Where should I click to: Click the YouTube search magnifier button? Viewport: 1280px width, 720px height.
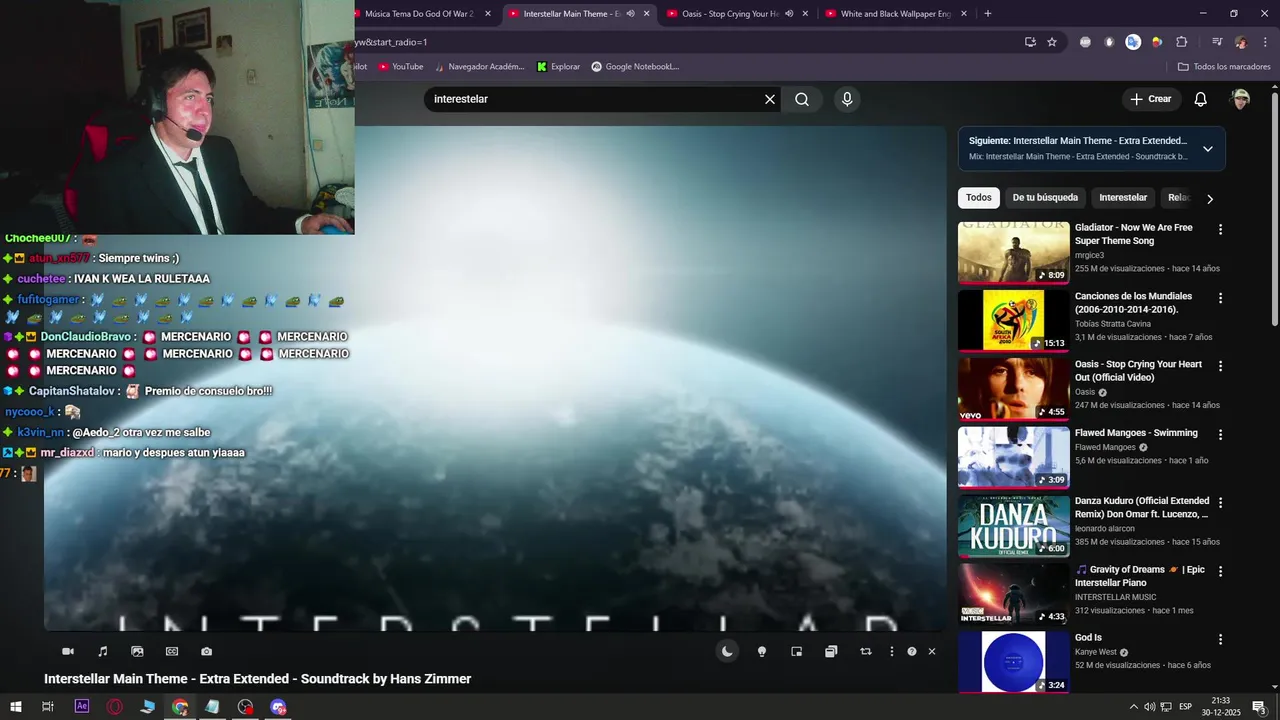pos(802,99)
